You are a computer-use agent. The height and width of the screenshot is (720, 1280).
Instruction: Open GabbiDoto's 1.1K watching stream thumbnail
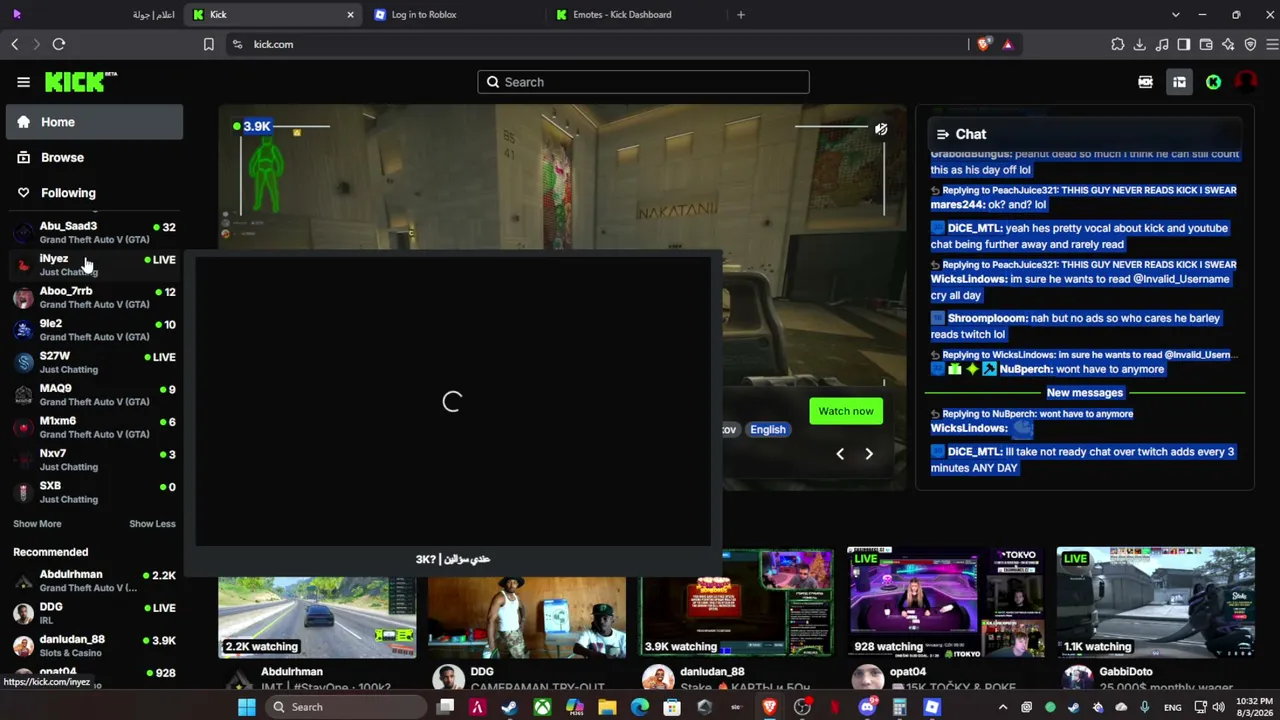coord(1156,602)
